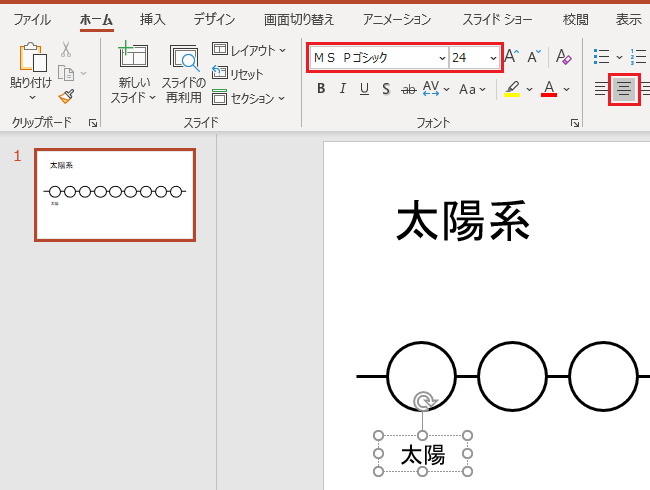Click the bulleted list icon
The width and height of the screenshot is (650, 490).
tap(601, 56)
